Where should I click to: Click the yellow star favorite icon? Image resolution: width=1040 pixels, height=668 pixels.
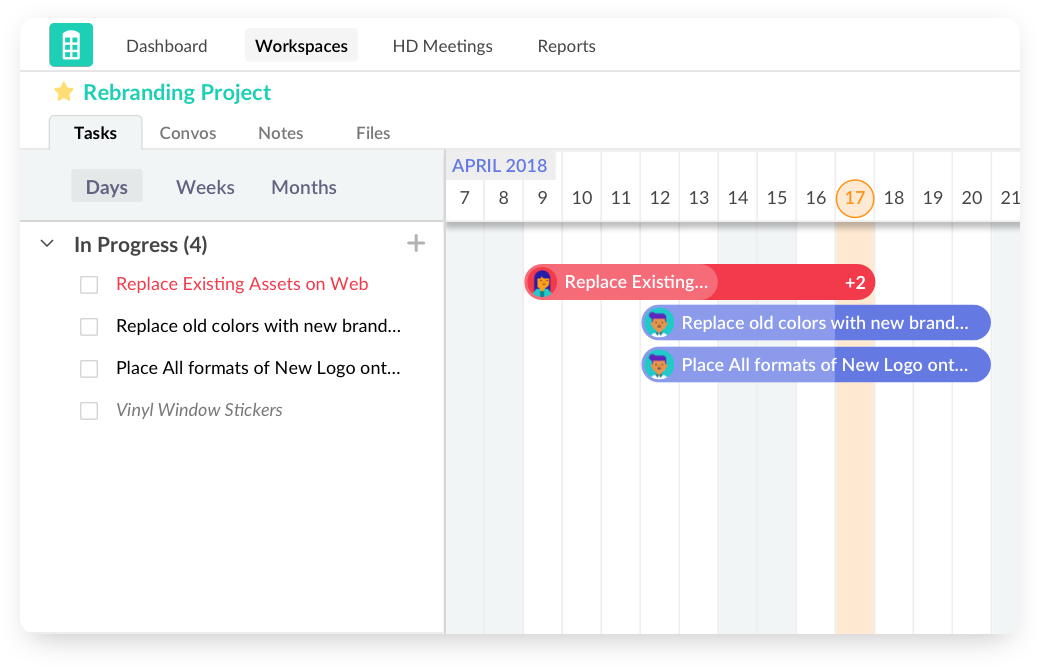64,92
